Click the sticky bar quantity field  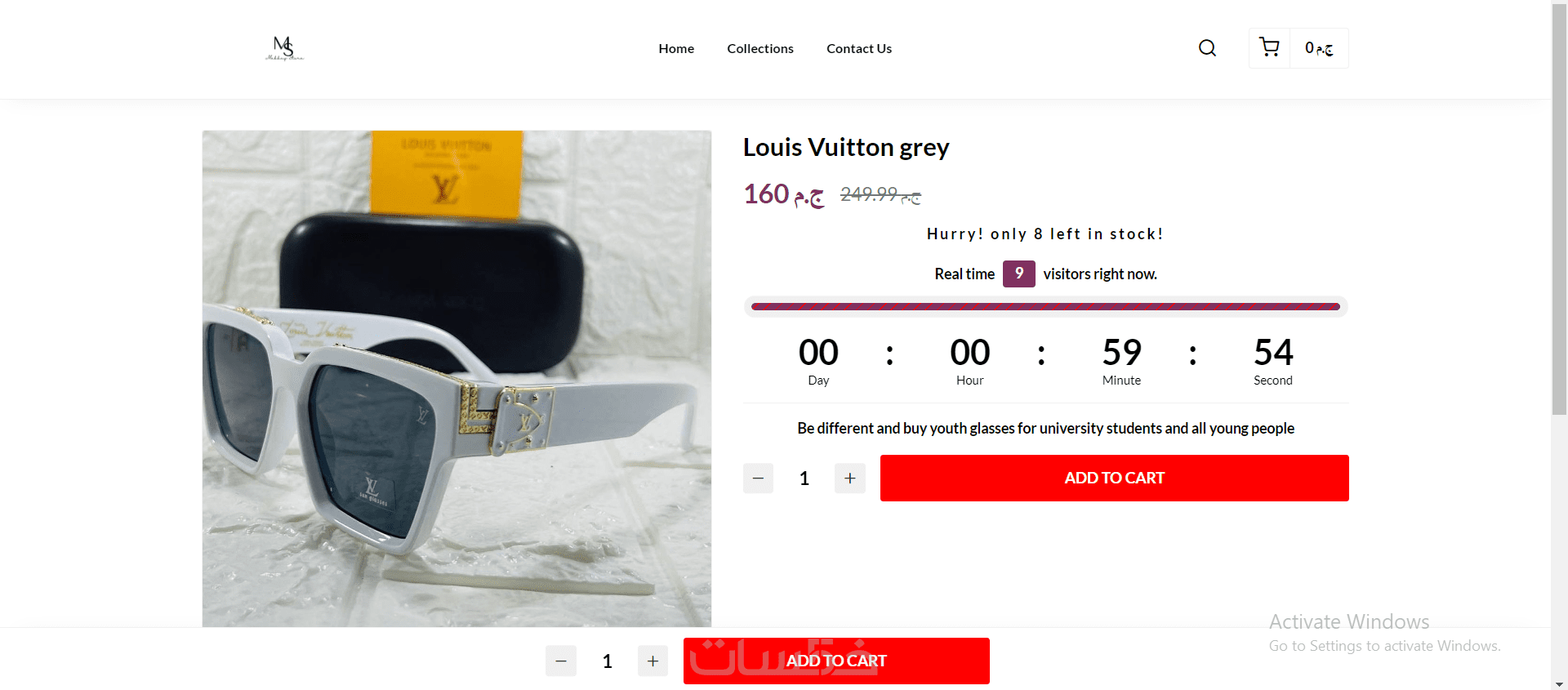click(608, 661)
